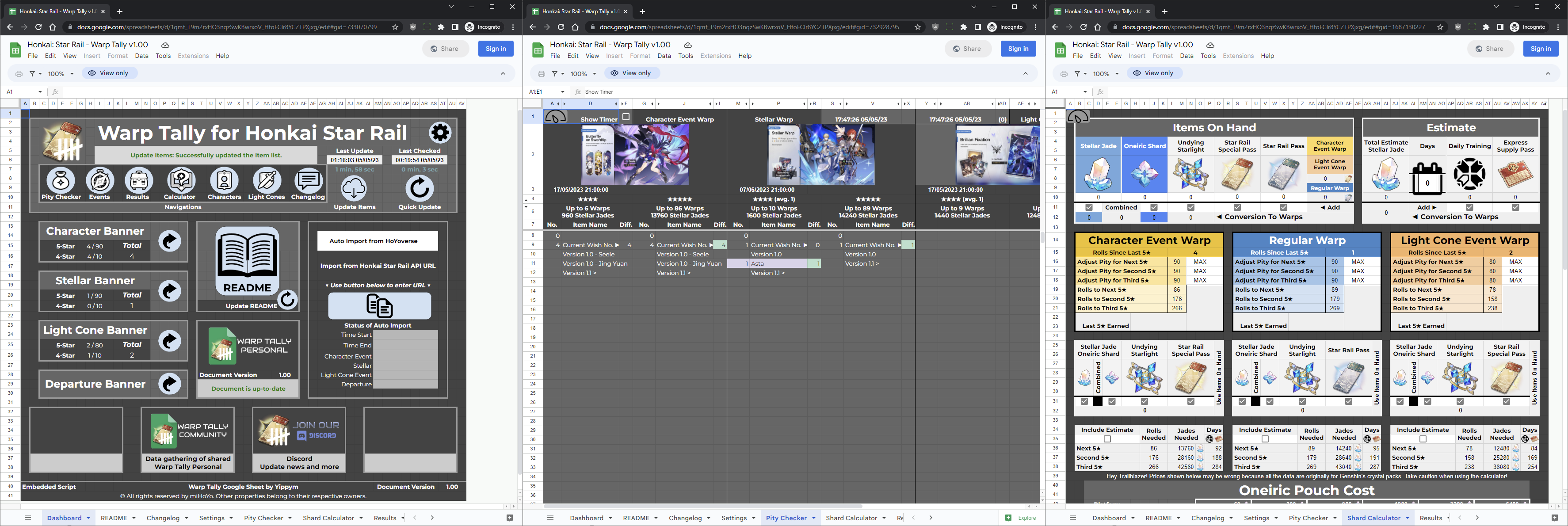This screenshot has width=1568, height=526.
Task: Check Include Estimate under Regular Warp
Action: [x=1265, y=439]
